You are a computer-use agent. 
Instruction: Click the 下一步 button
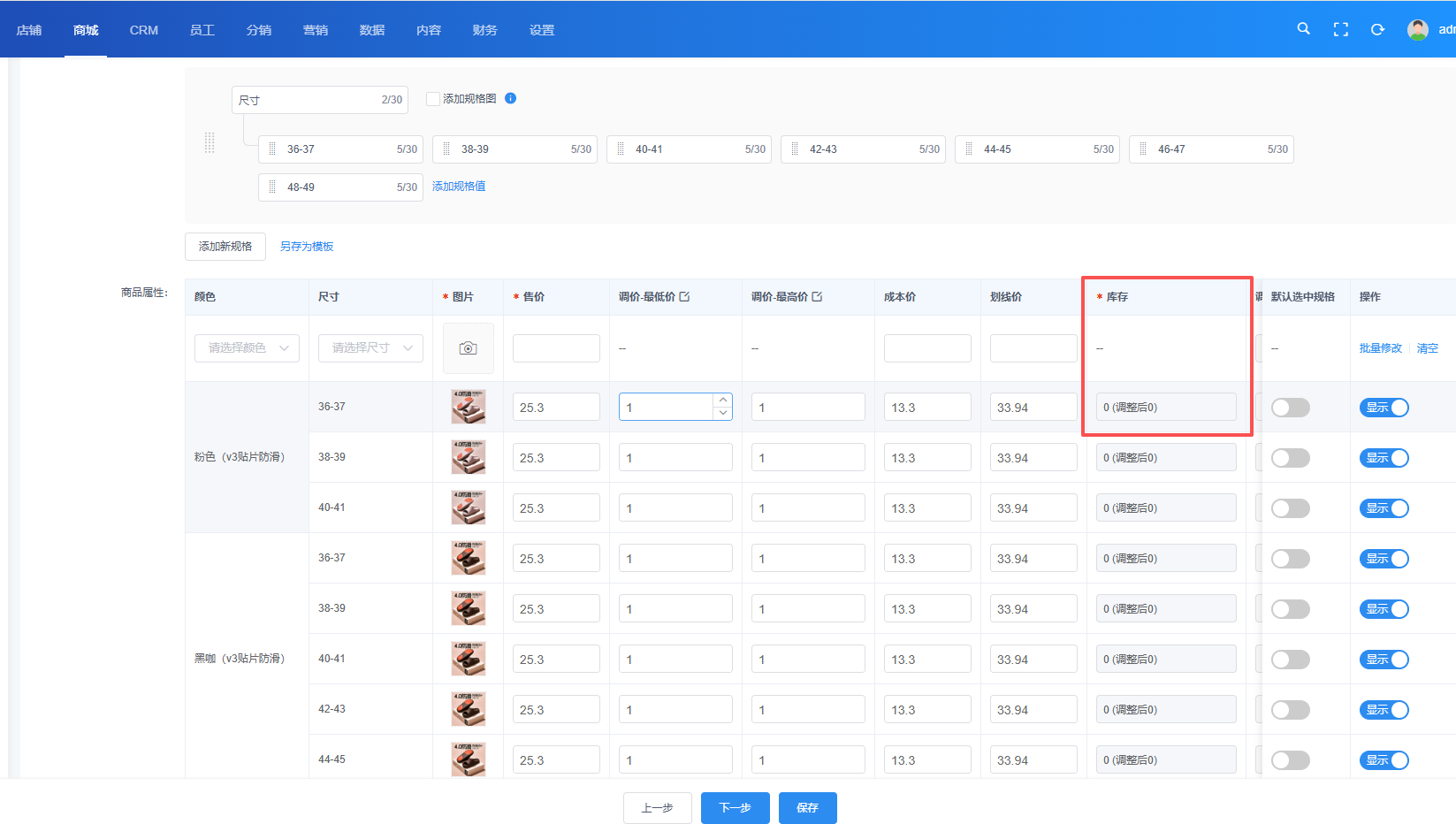coord(735,808)
